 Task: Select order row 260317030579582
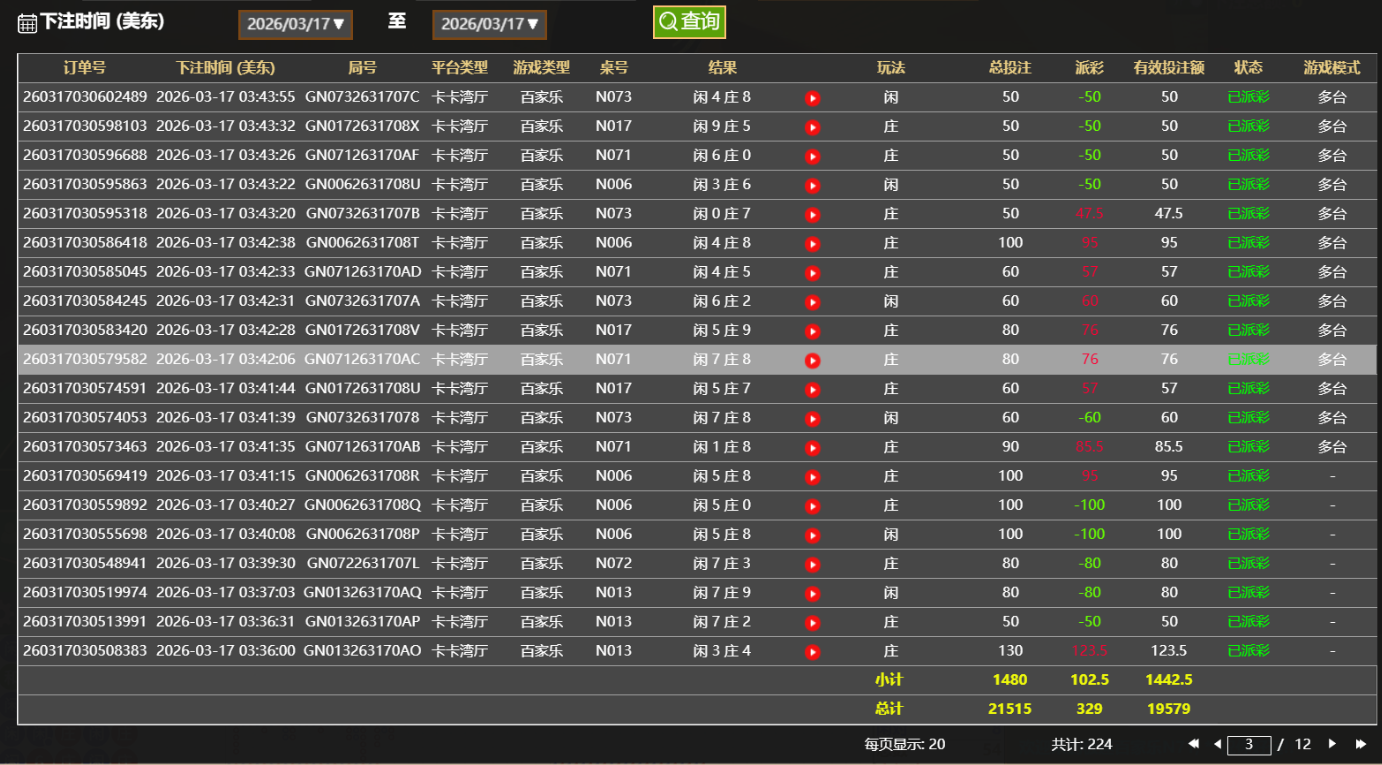coord(85,359)
